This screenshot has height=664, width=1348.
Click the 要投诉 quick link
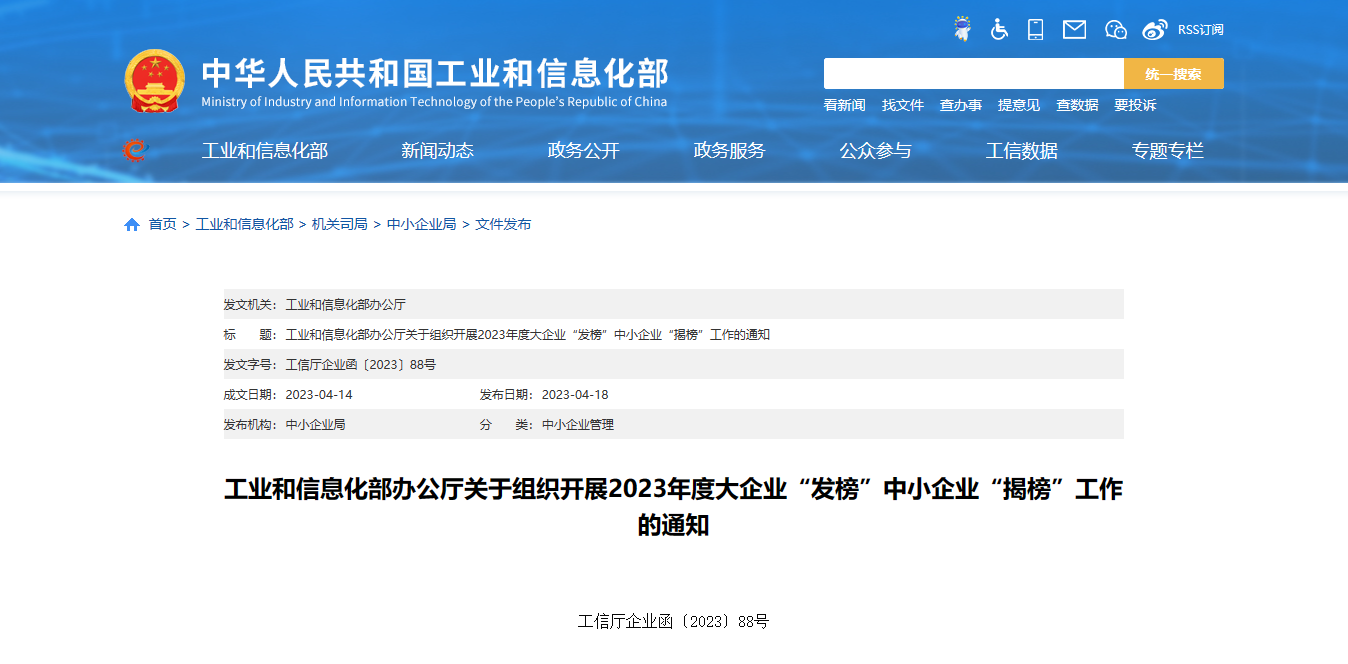1135,105
